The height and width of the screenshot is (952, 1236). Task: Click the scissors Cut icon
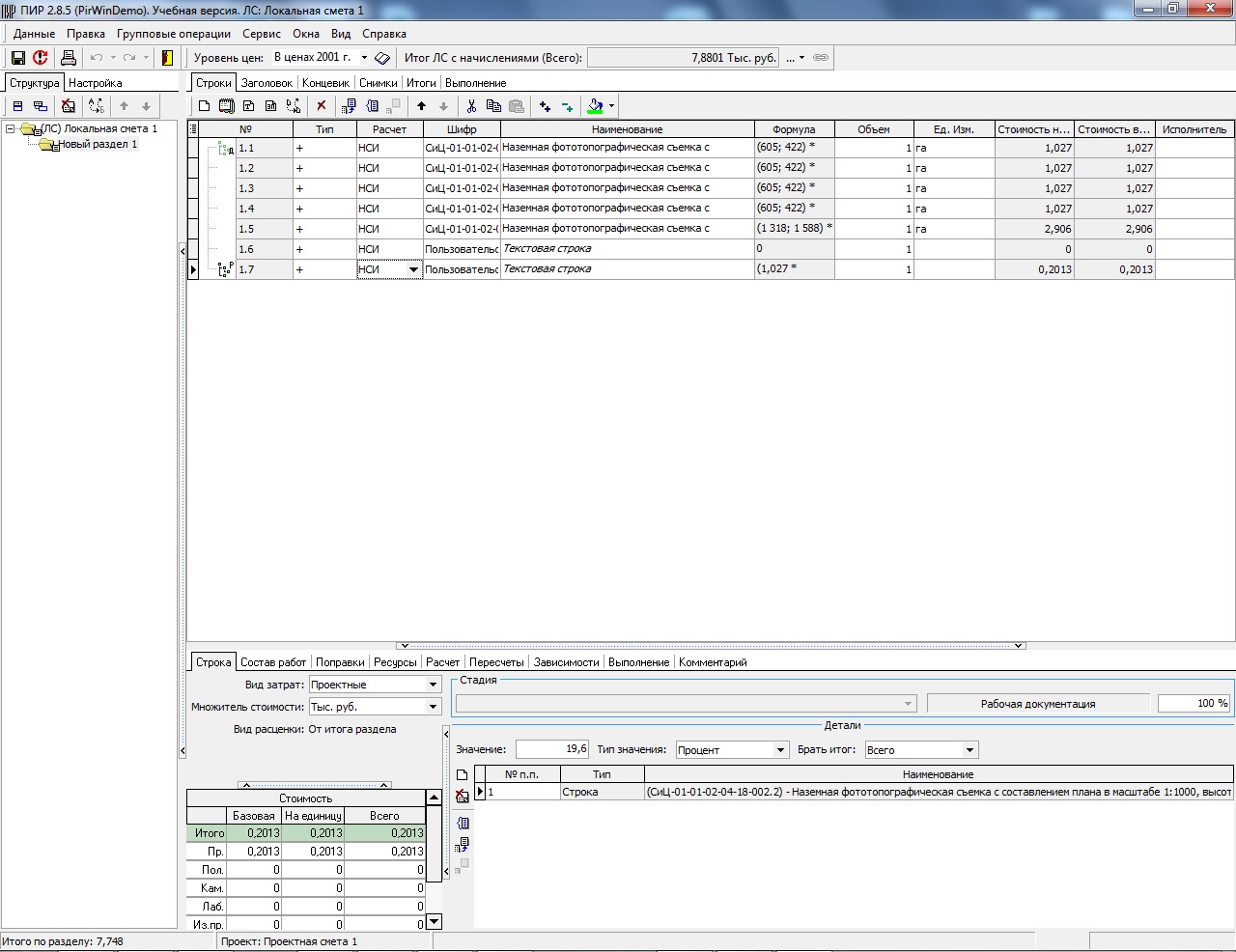pos(471,106)
